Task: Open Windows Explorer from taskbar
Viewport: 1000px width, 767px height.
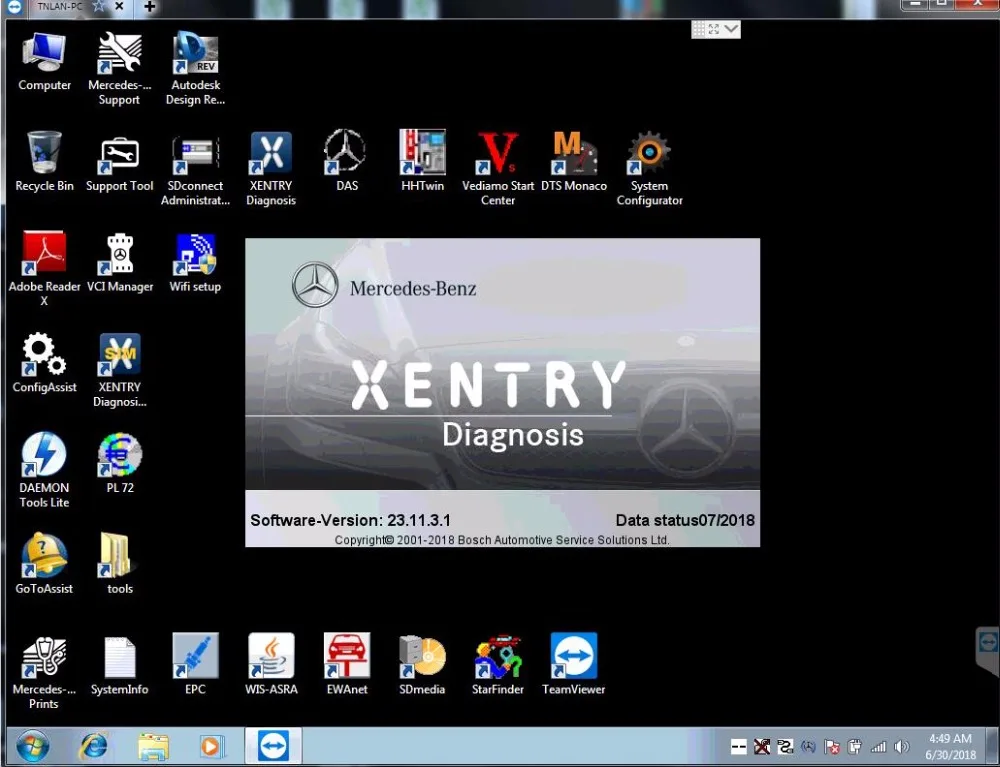Action: [153, 747]
